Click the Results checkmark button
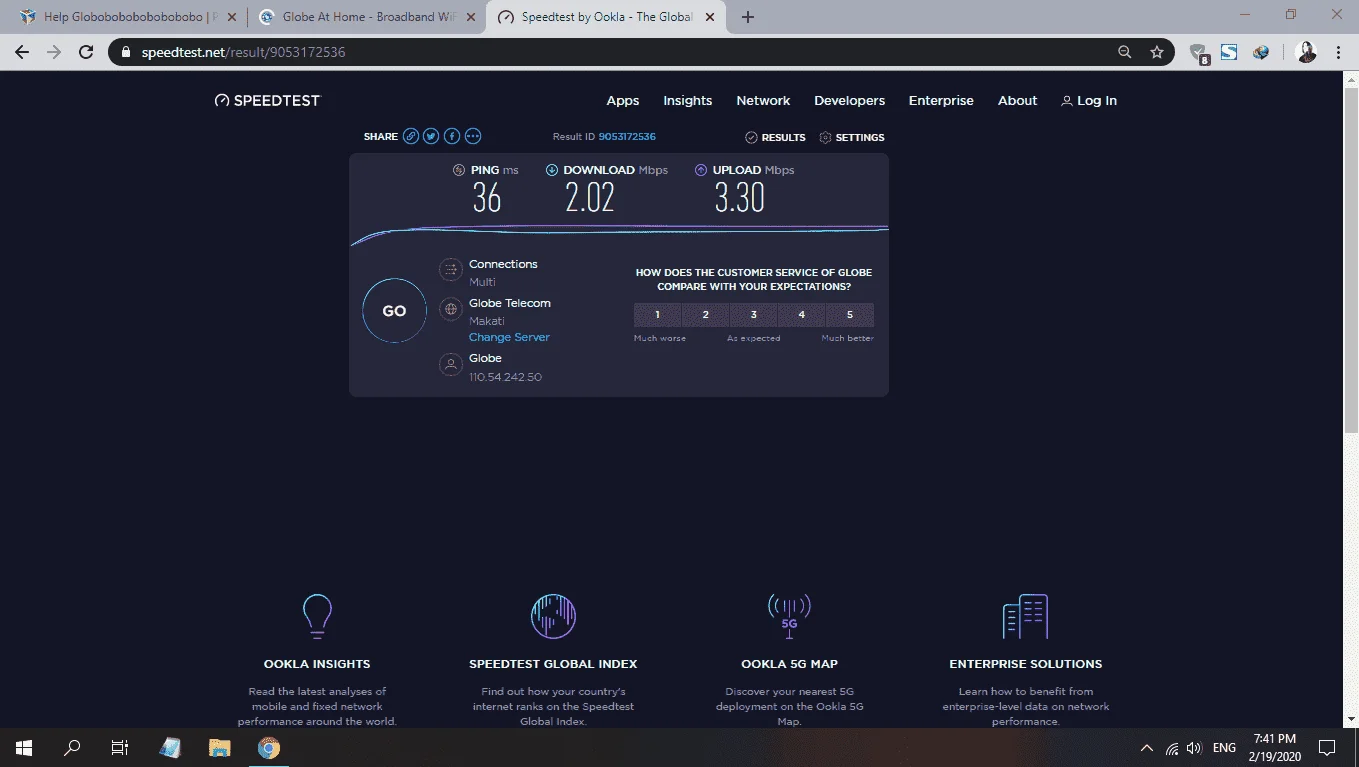1359x767 pixels. click(x=775, y=137)
